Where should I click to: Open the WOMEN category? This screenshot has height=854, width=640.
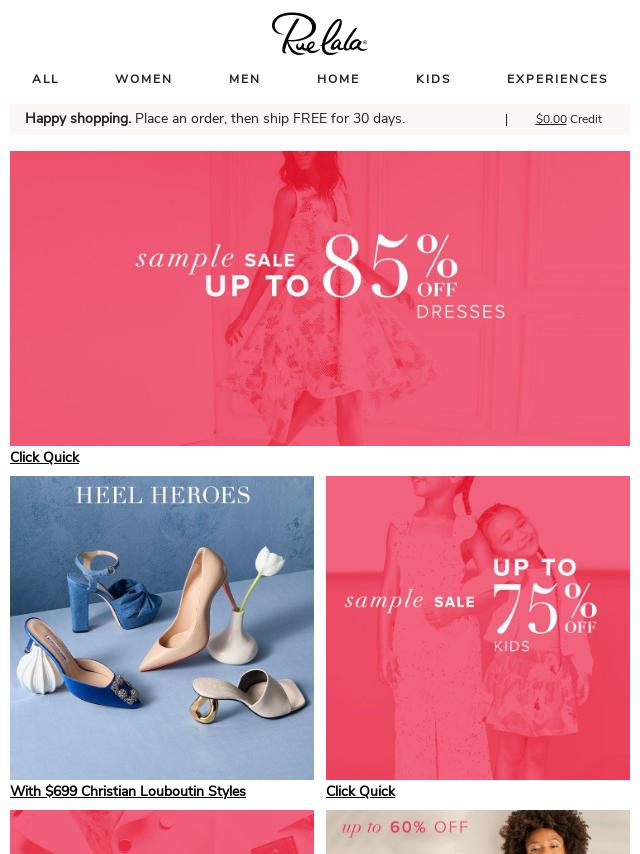point(144,79)
